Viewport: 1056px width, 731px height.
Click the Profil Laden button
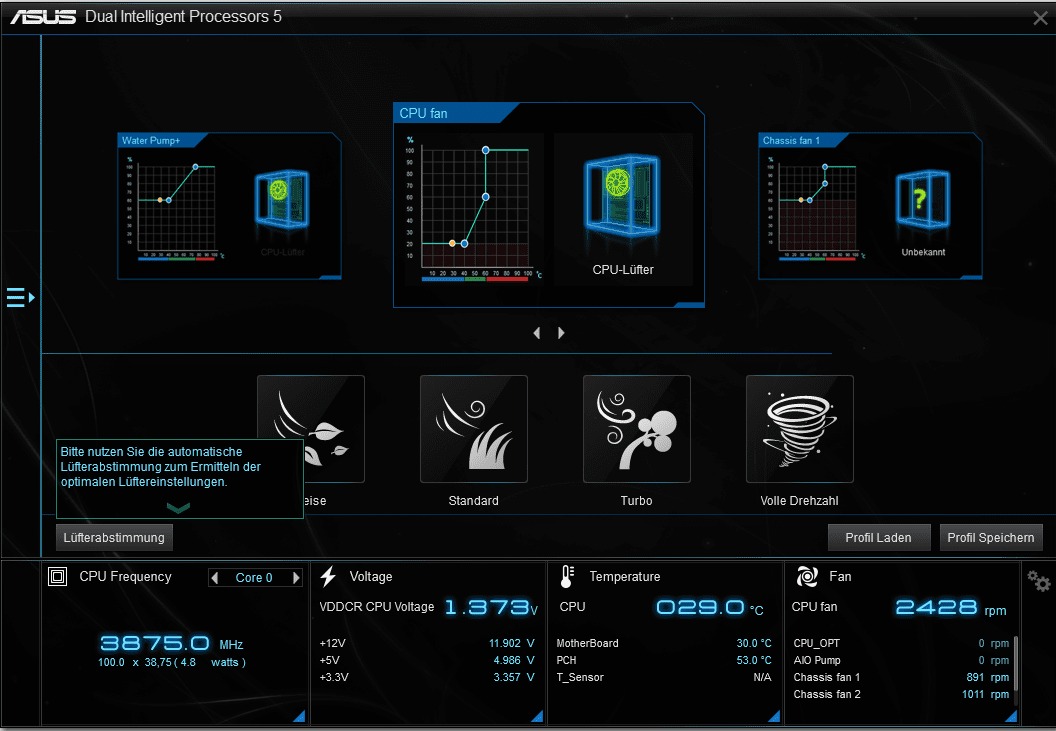(878, 538)
